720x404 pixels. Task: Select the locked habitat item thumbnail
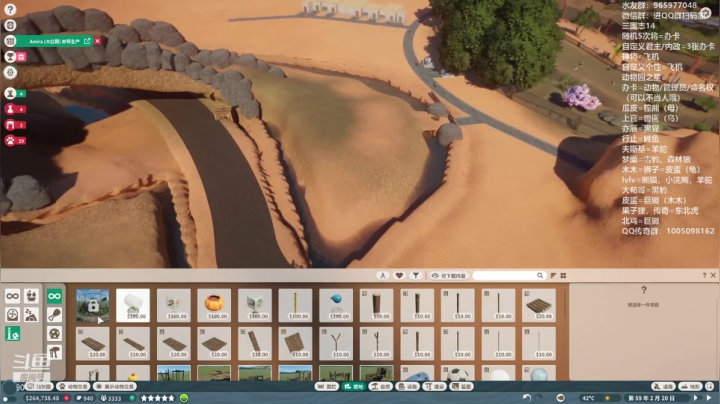(x=92, y=305)
